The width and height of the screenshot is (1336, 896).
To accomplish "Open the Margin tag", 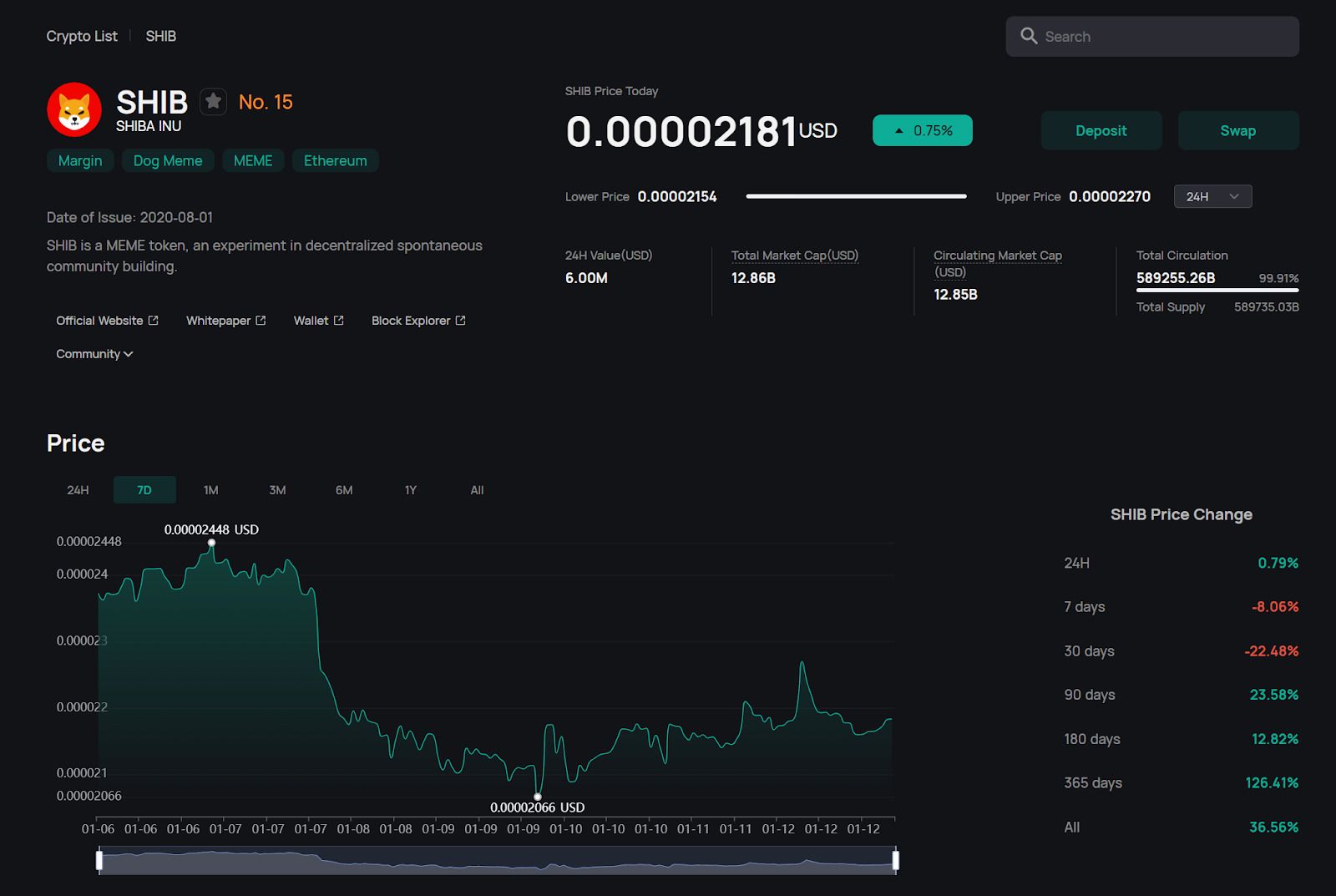I will [x=80, y=160].
